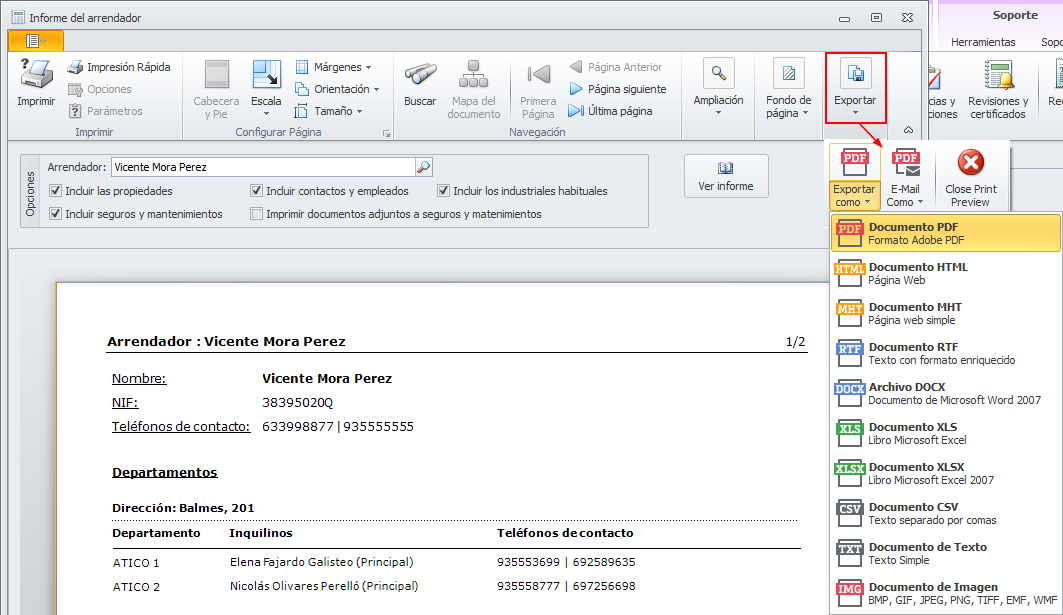Image resolution: width=1063 pixels, height=615 pixels.
Task: Jump to Última página
Action: (610, 111)
